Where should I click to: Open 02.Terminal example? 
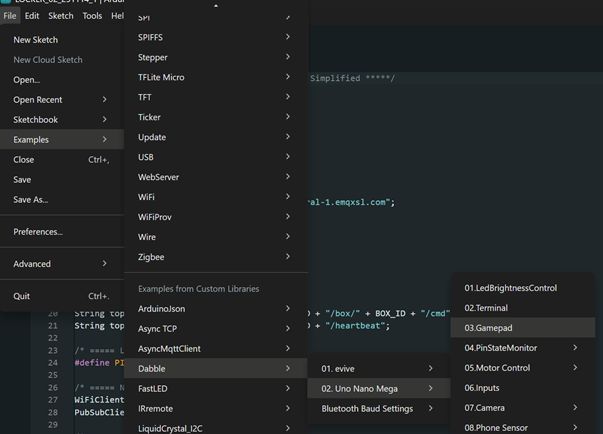coord(523,308)
